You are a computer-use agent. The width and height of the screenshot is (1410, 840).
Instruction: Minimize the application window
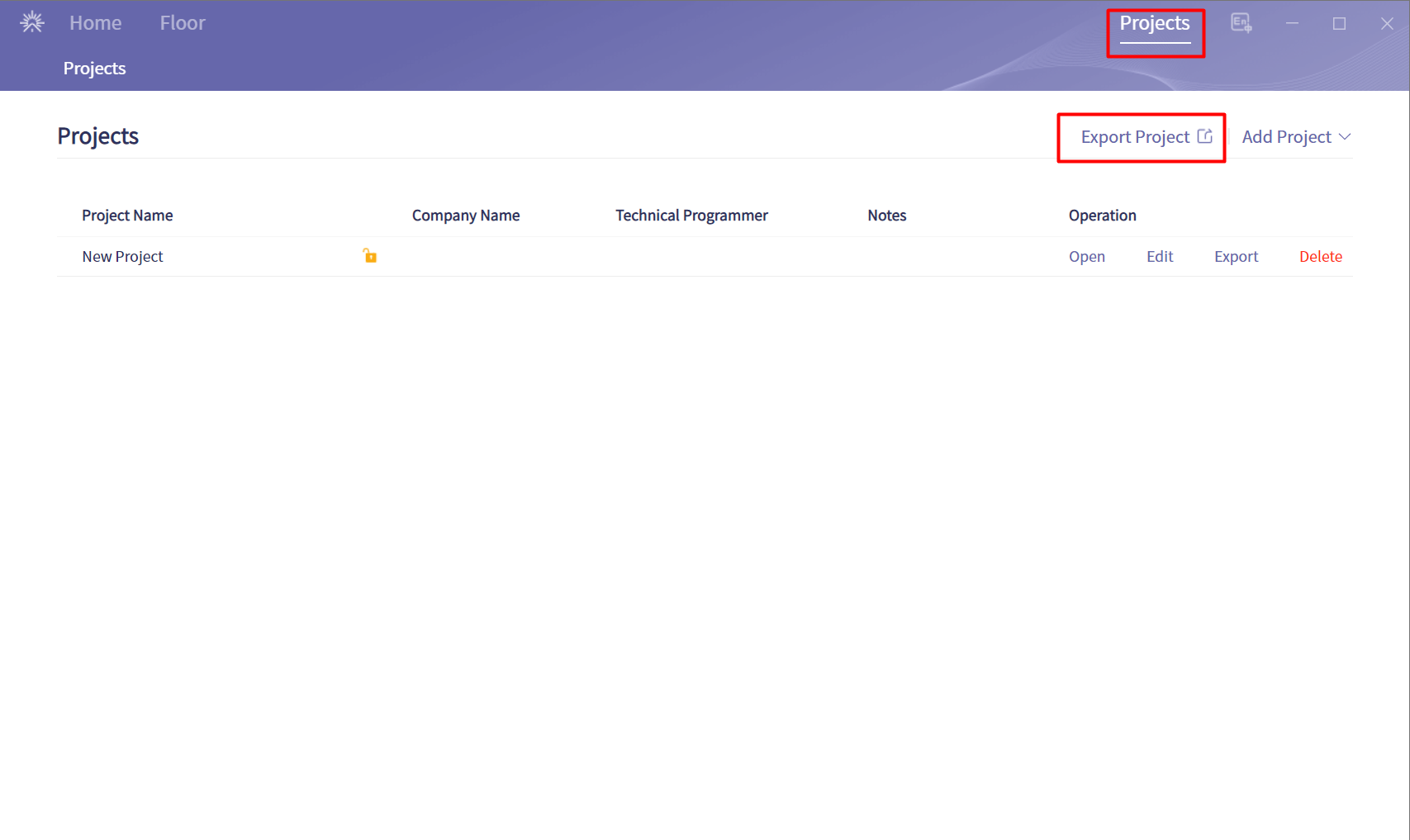(1292, 23)
